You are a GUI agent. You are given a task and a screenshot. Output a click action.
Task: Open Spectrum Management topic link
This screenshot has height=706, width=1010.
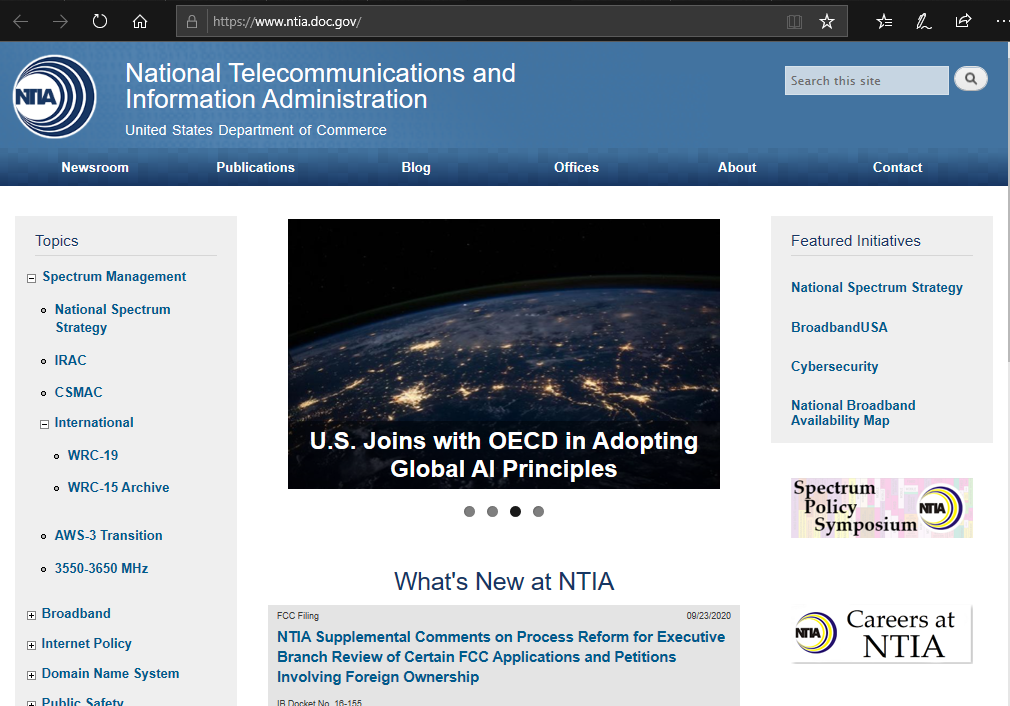pyautogui.click(x=114, y=276)
